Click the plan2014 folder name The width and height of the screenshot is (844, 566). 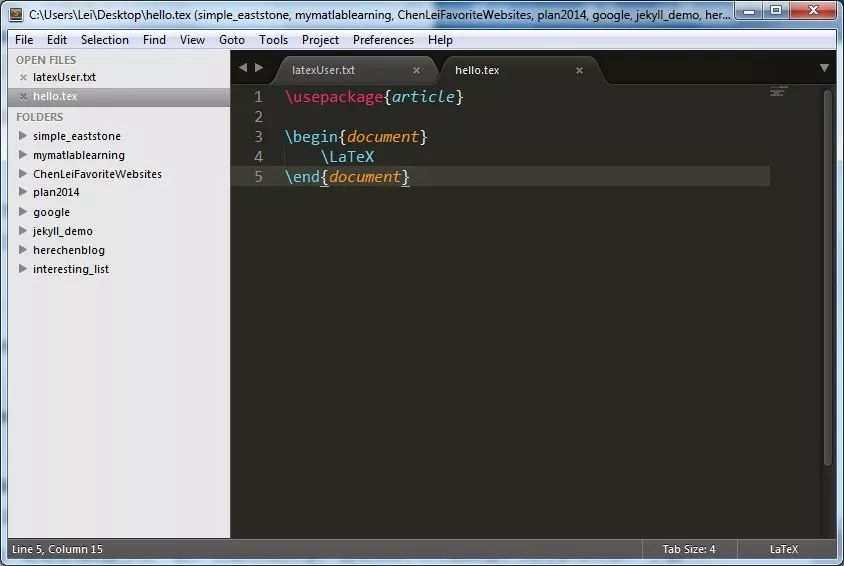(x=56, y=192)
